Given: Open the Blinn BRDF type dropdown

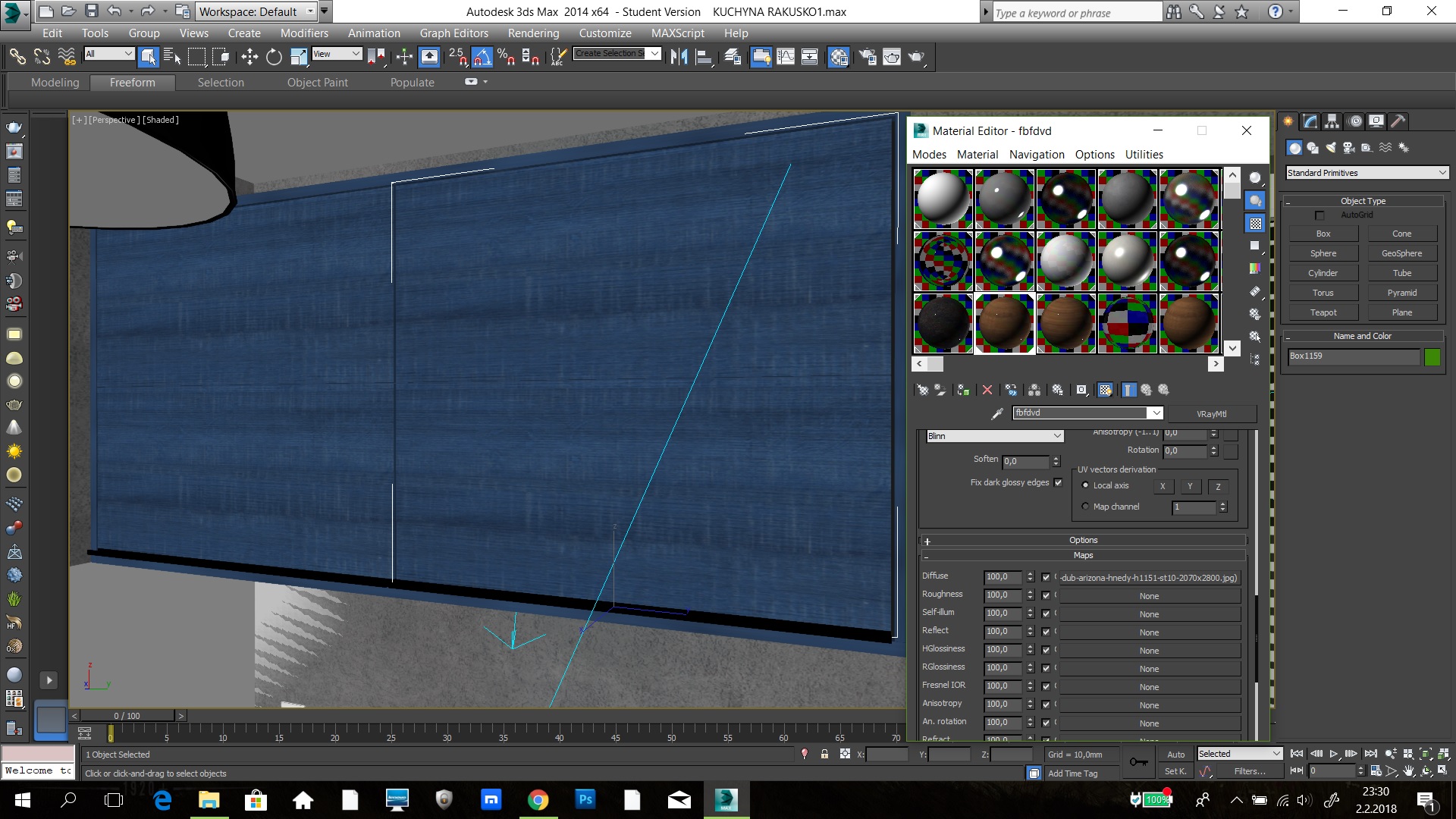Looking at the screenshot, I should [x=995, y=436].
